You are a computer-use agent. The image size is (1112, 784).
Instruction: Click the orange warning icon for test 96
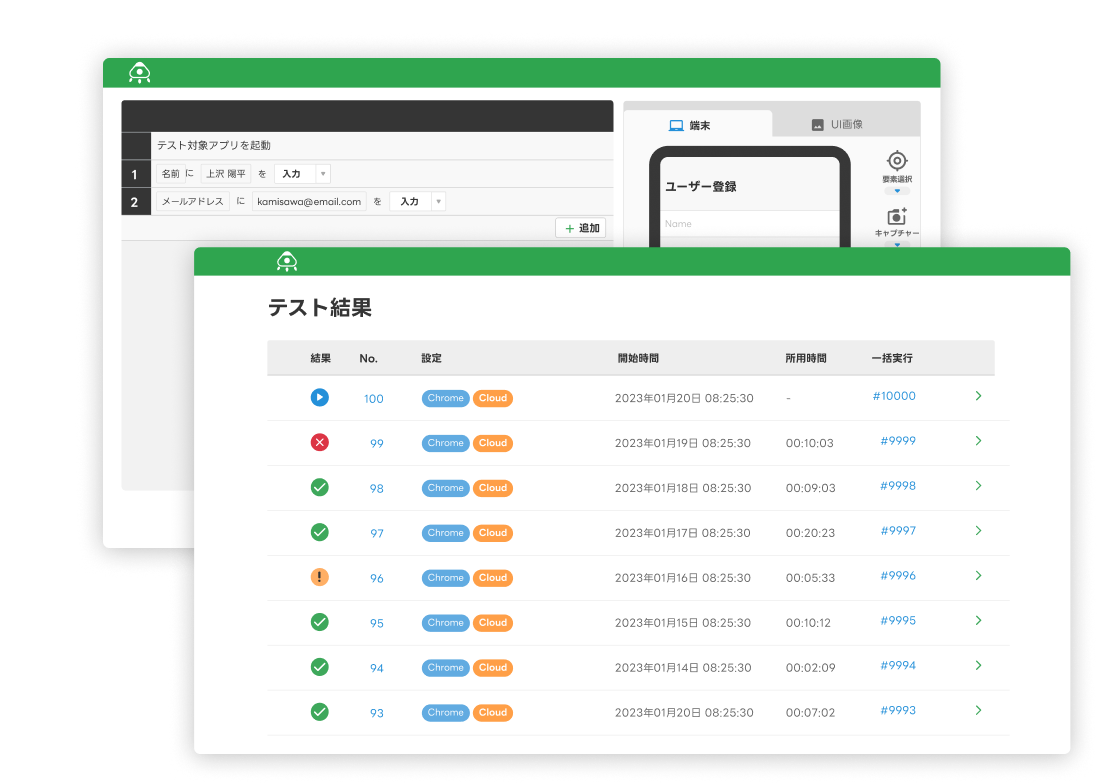point(319,577)
